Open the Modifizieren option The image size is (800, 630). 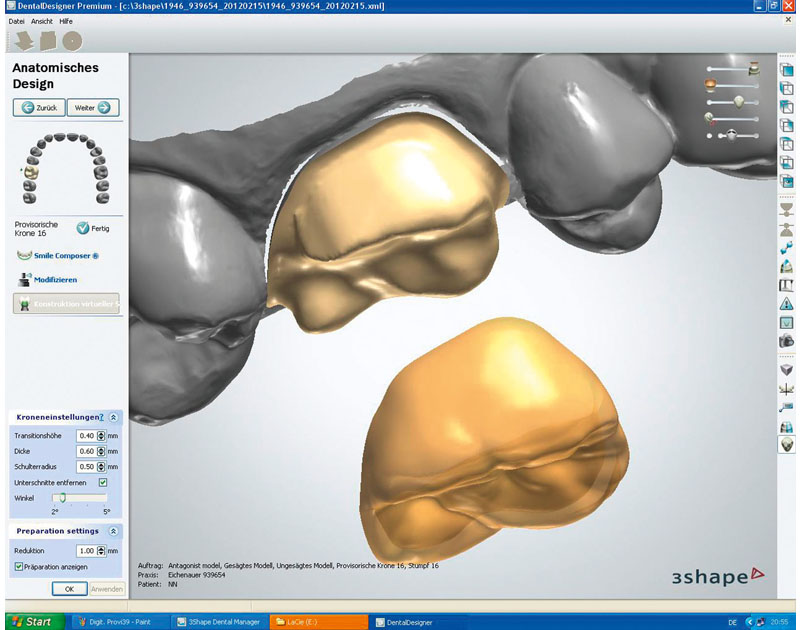(56, 280)
